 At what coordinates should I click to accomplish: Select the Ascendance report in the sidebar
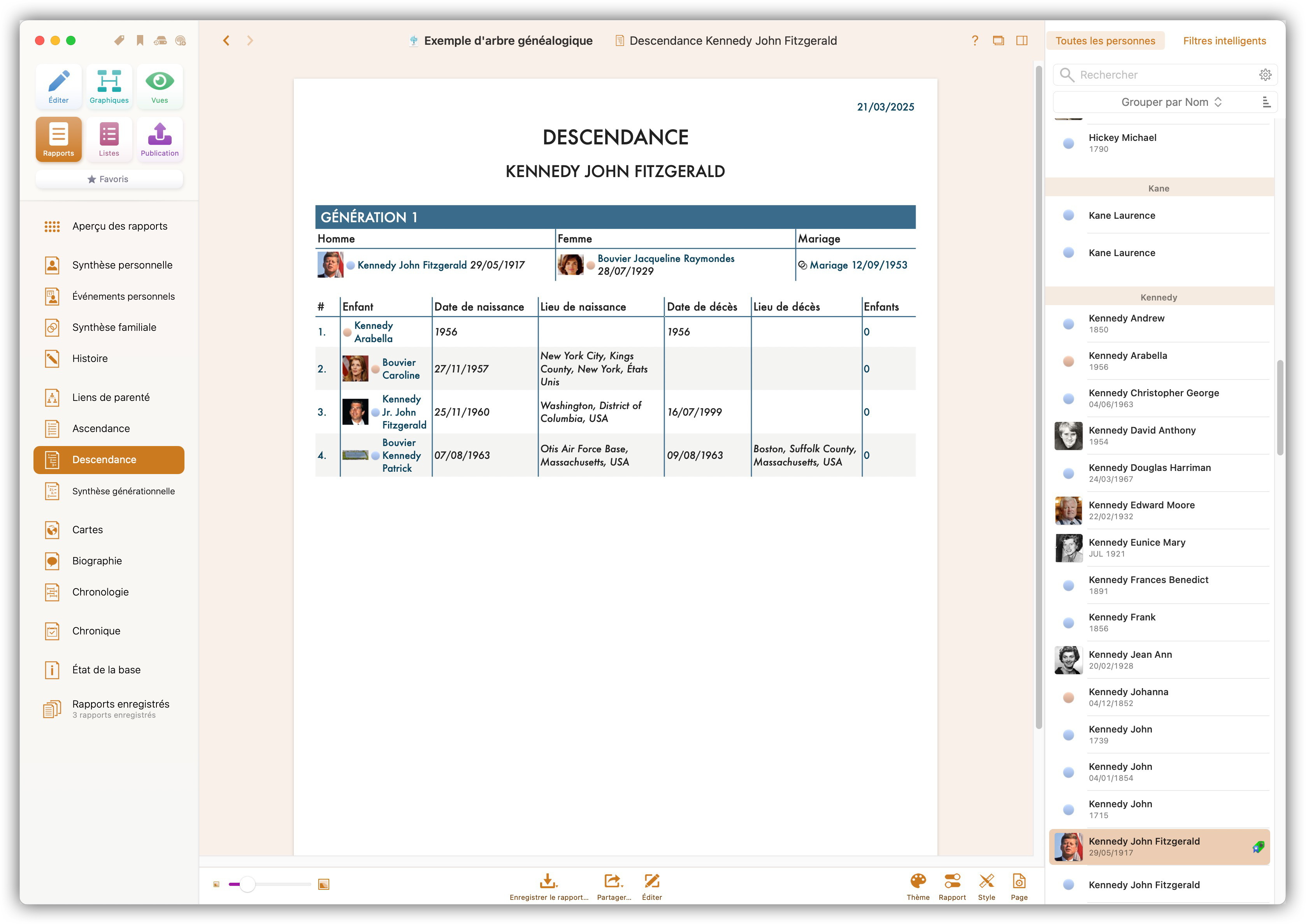pos(101,429)
